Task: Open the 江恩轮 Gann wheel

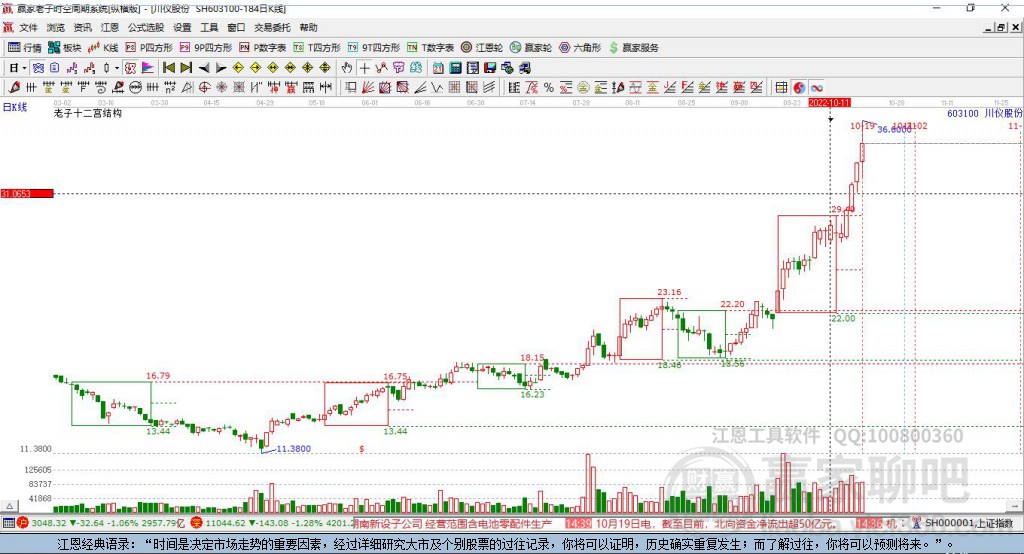Action: coord(482,48)
